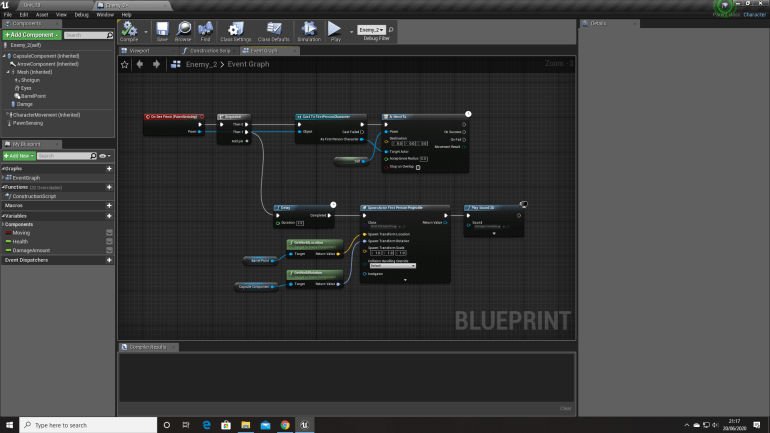Start Simulation from the toolbar

pyautogui.click(x=309, y=31)
